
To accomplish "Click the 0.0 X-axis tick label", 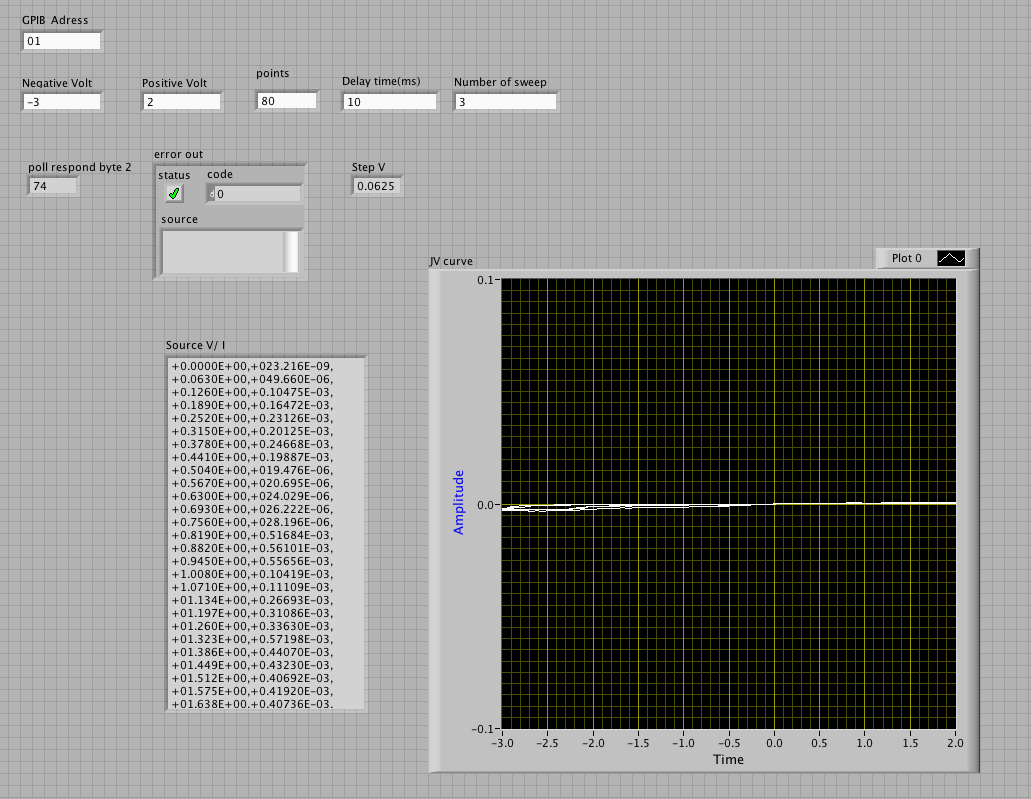I will tap(775, 743).
